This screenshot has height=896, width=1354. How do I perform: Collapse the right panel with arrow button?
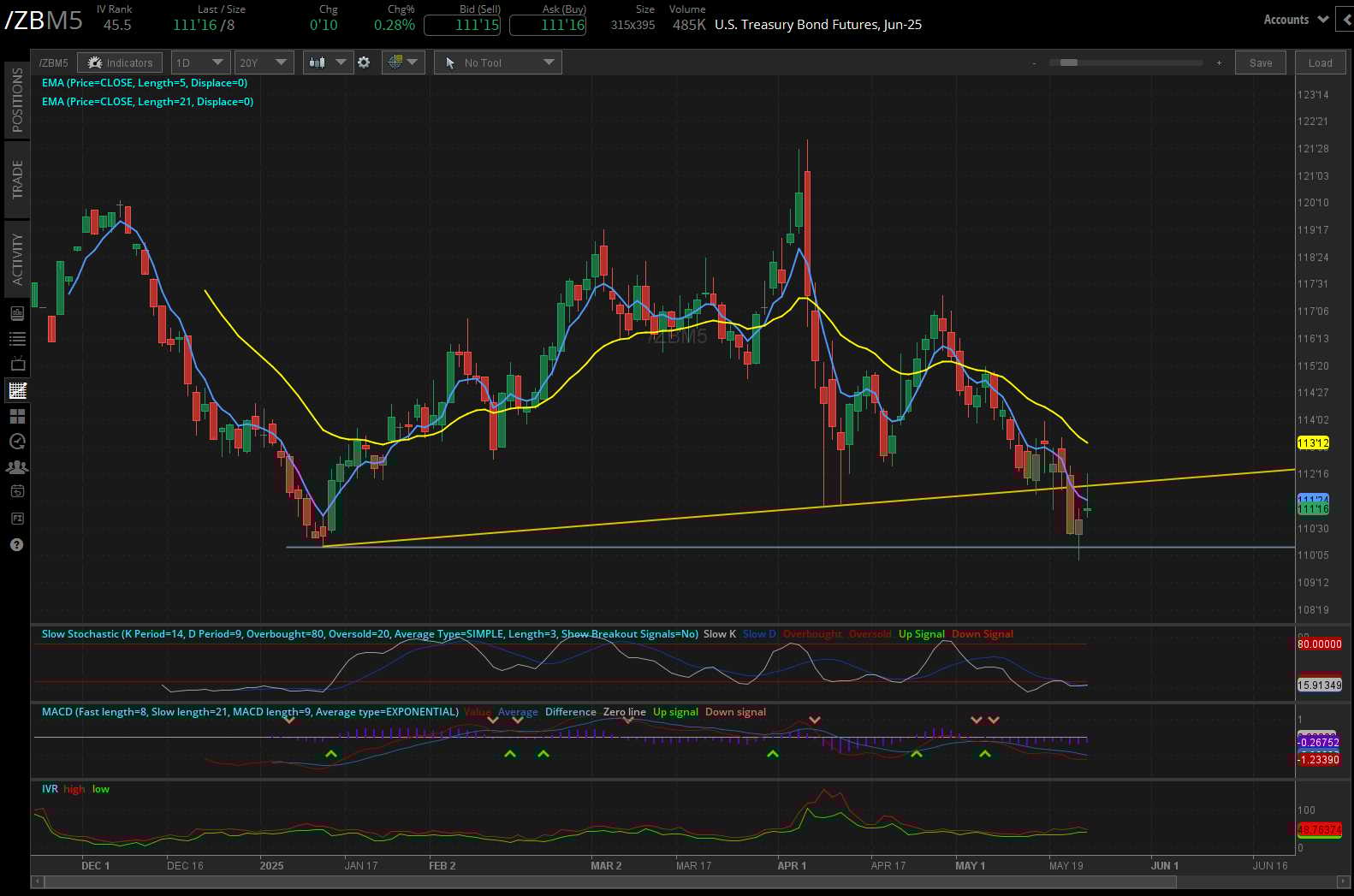pyautogui.click(x=1346, y=20)
